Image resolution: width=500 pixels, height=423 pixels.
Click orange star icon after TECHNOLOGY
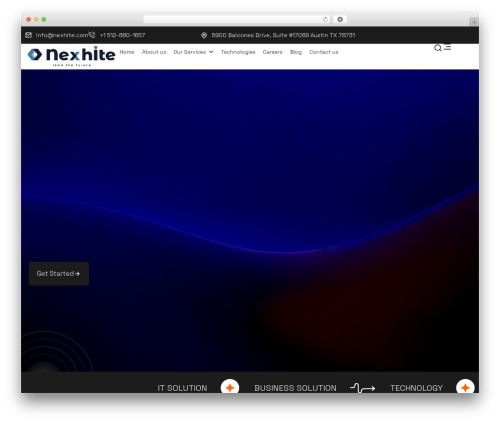[x=465, y=387]
